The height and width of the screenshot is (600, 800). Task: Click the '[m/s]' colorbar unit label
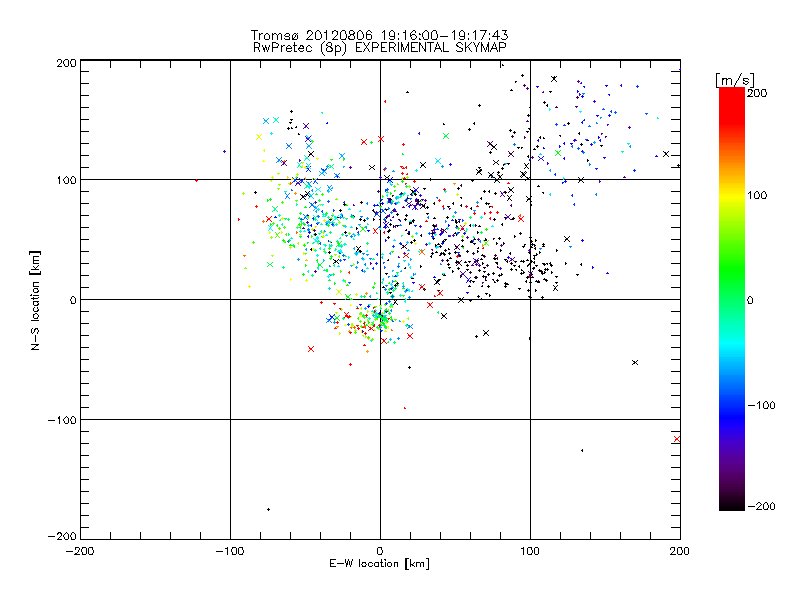pos(734,80)
